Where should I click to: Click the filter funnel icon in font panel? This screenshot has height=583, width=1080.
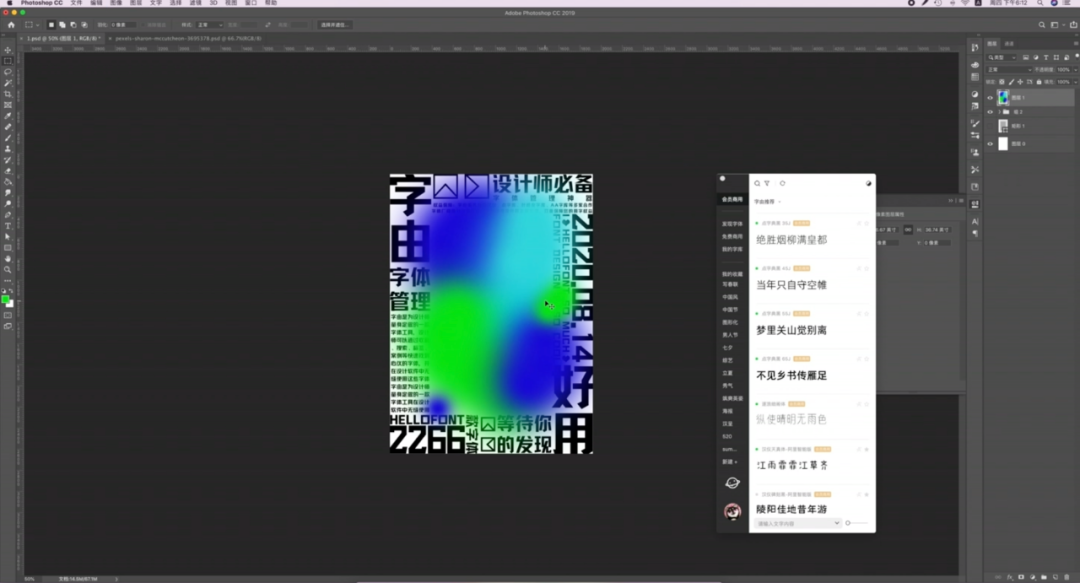click(767, 183)
